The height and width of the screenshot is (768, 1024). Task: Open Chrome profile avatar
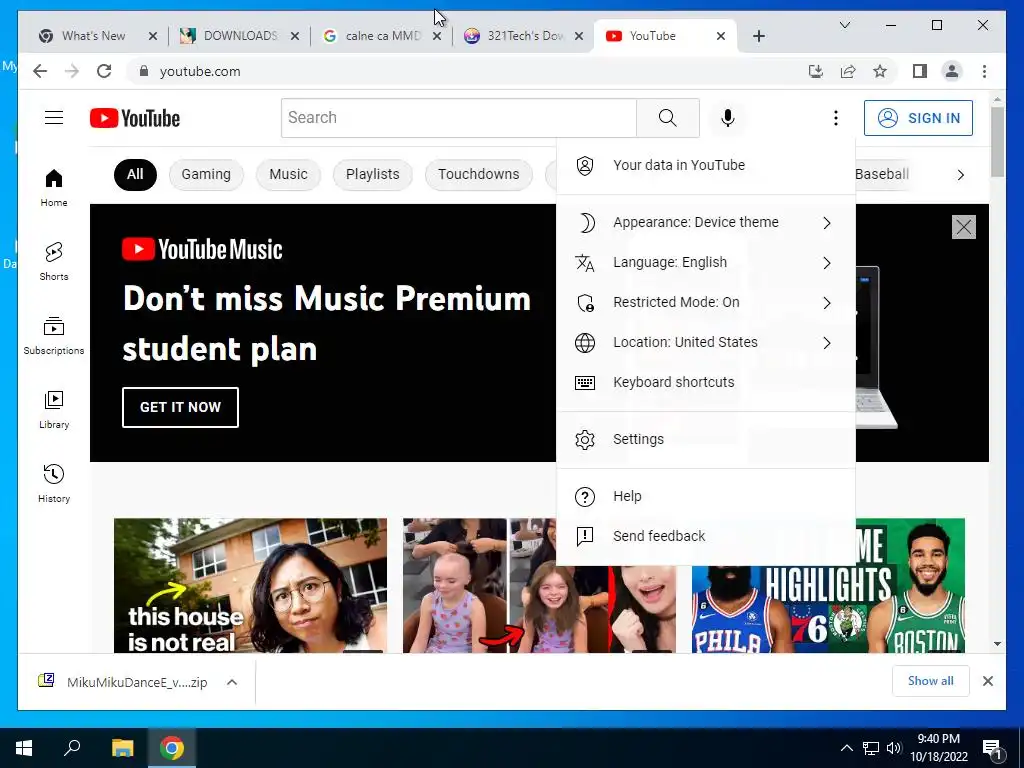click(952, 71)
